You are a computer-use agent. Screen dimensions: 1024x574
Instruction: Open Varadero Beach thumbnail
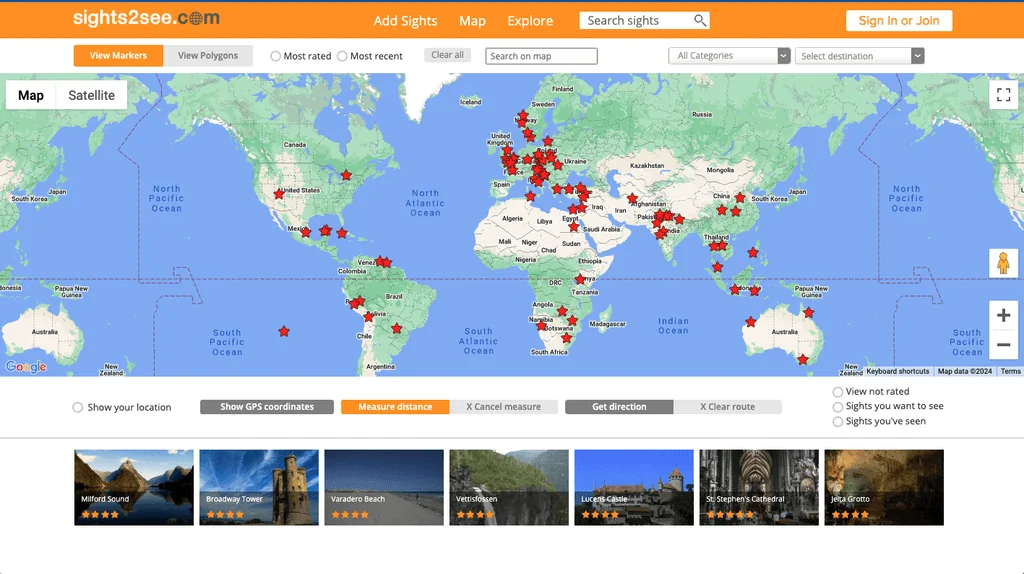pyautogui.click(x=384, y=487)
